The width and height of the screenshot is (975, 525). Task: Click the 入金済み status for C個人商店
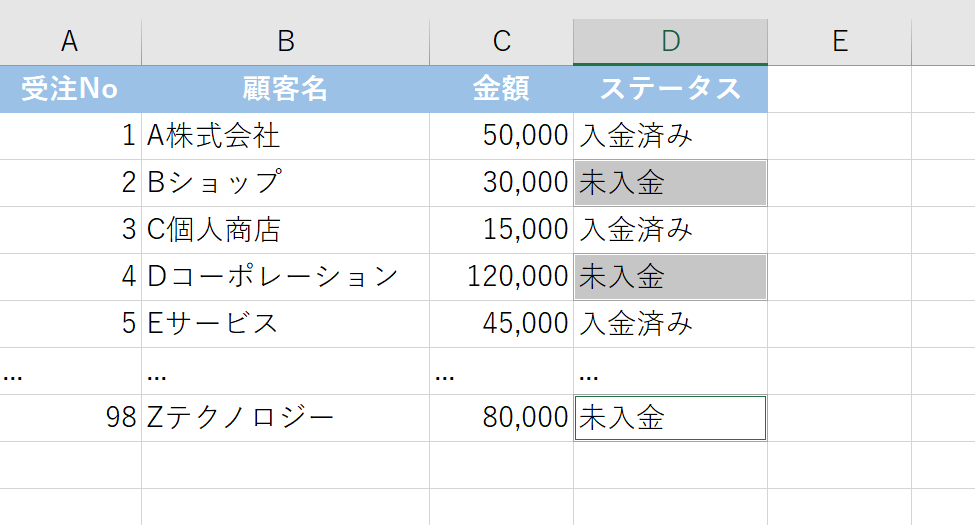tap(671, 230)
